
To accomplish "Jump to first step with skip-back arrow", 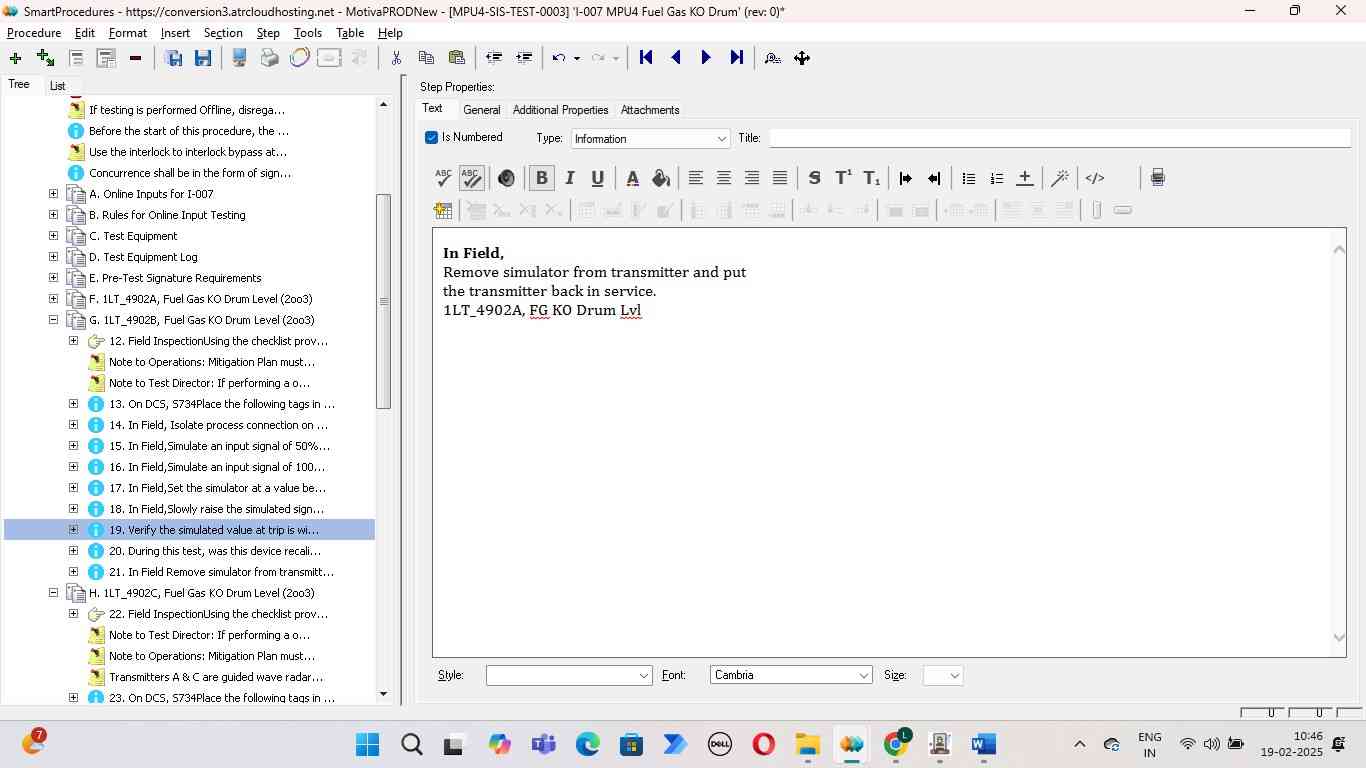I will click(646, 58).
